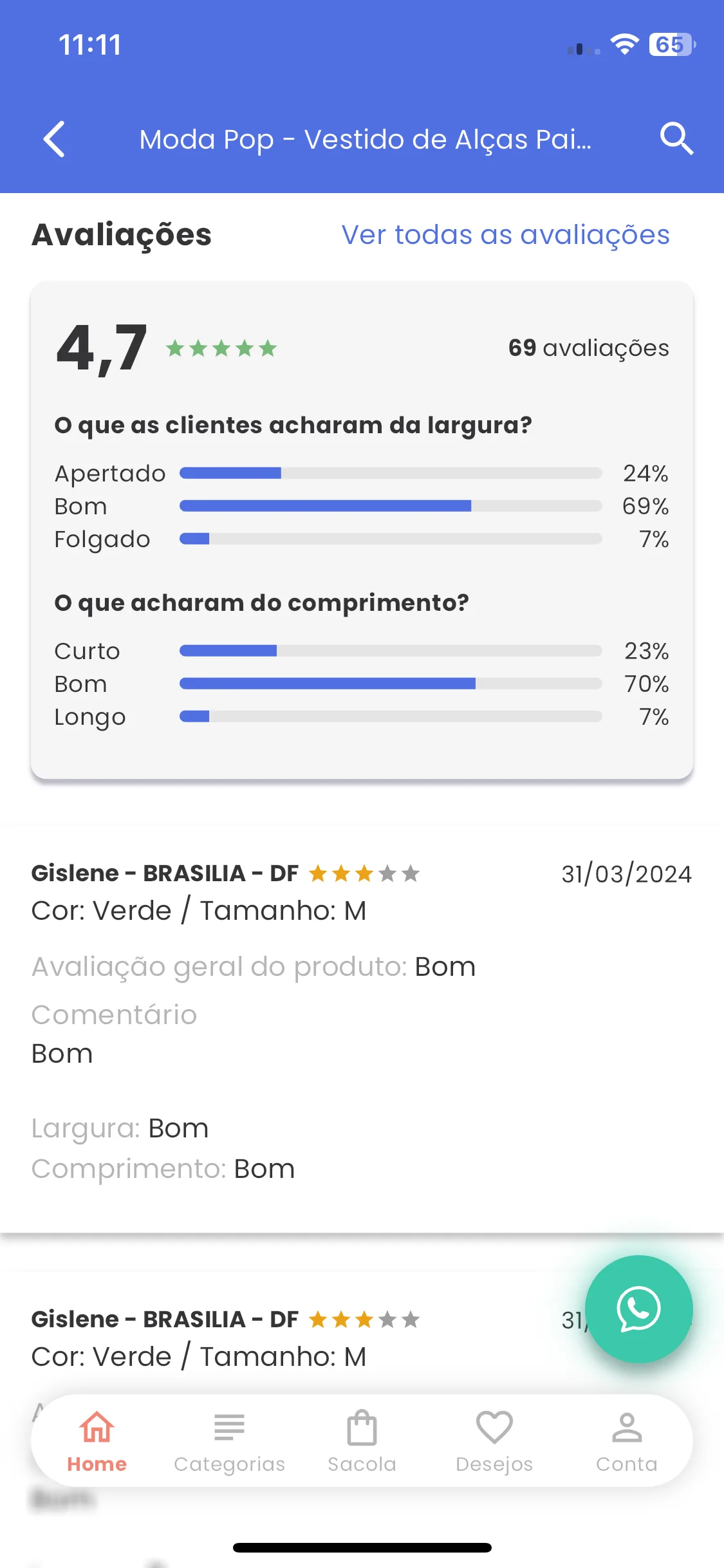Tap the second Gislene review stars

(x=364, y=1320)
